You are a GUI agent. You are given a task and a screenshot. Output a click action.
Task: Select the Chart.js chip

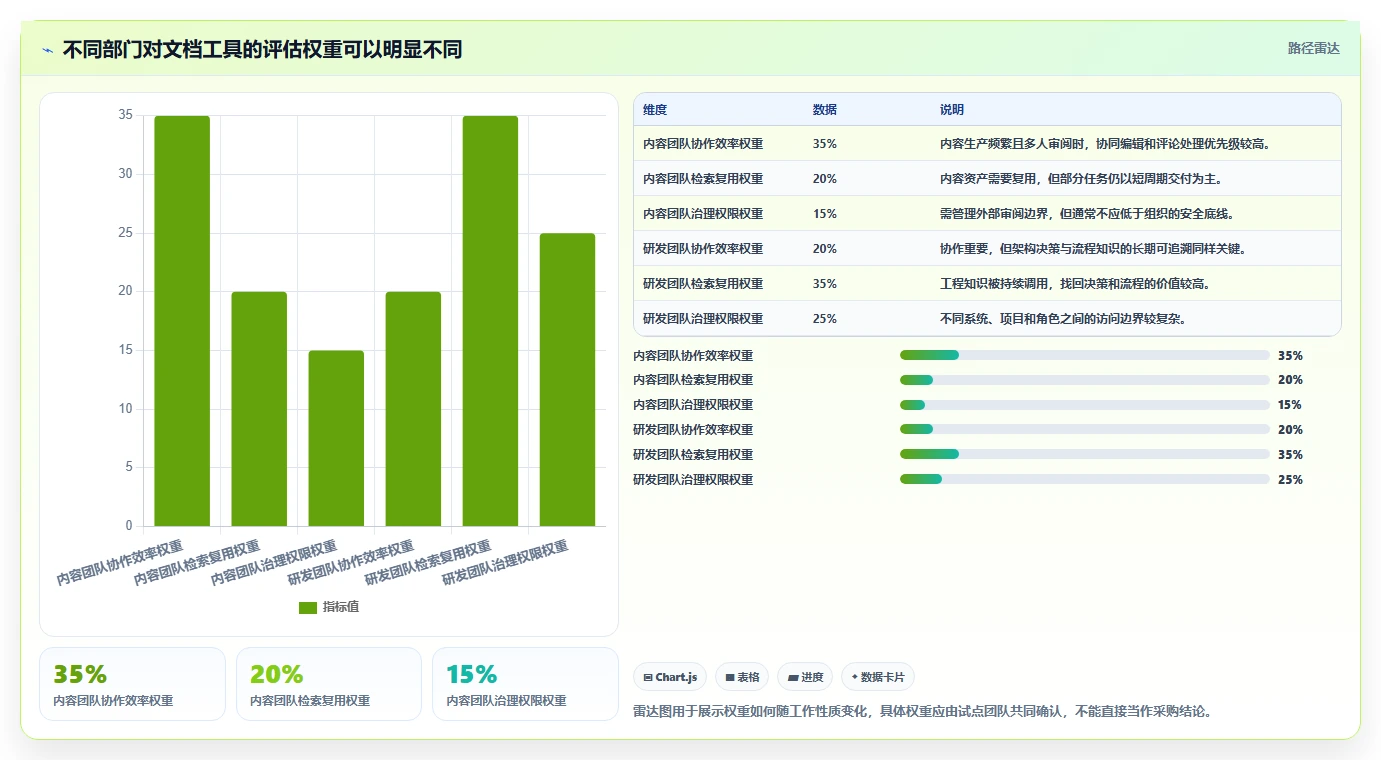(670, 677)
